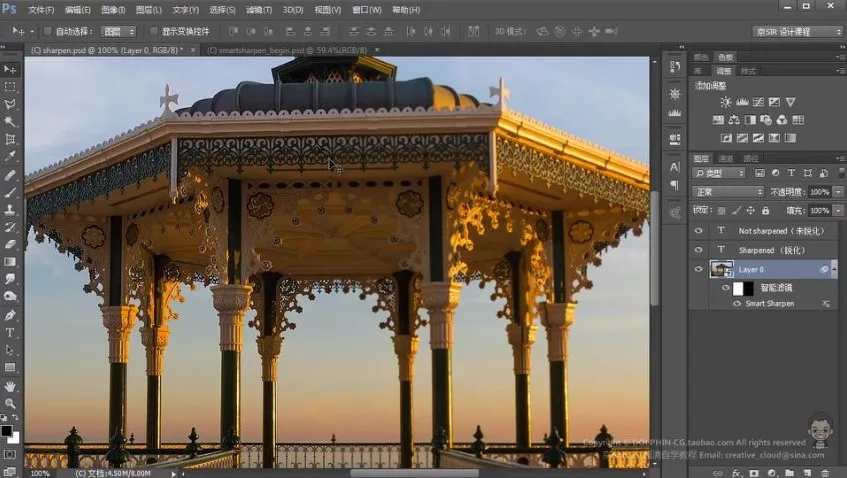Image resolution: width=847 pixels, height=478 pixels.
Task: Select the Move tool in the toolbox
Action: (10, 69)
